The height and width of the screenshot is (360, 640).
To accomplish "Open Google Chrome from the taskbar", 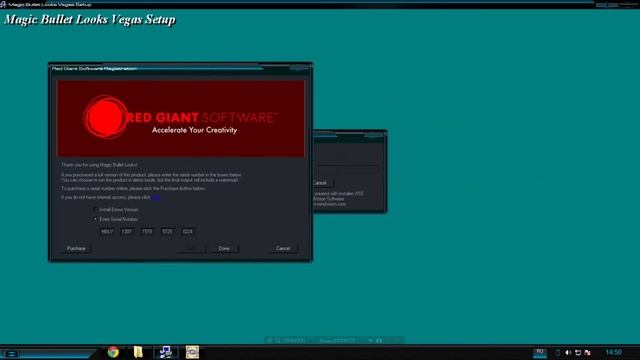I will pos(113,352).
